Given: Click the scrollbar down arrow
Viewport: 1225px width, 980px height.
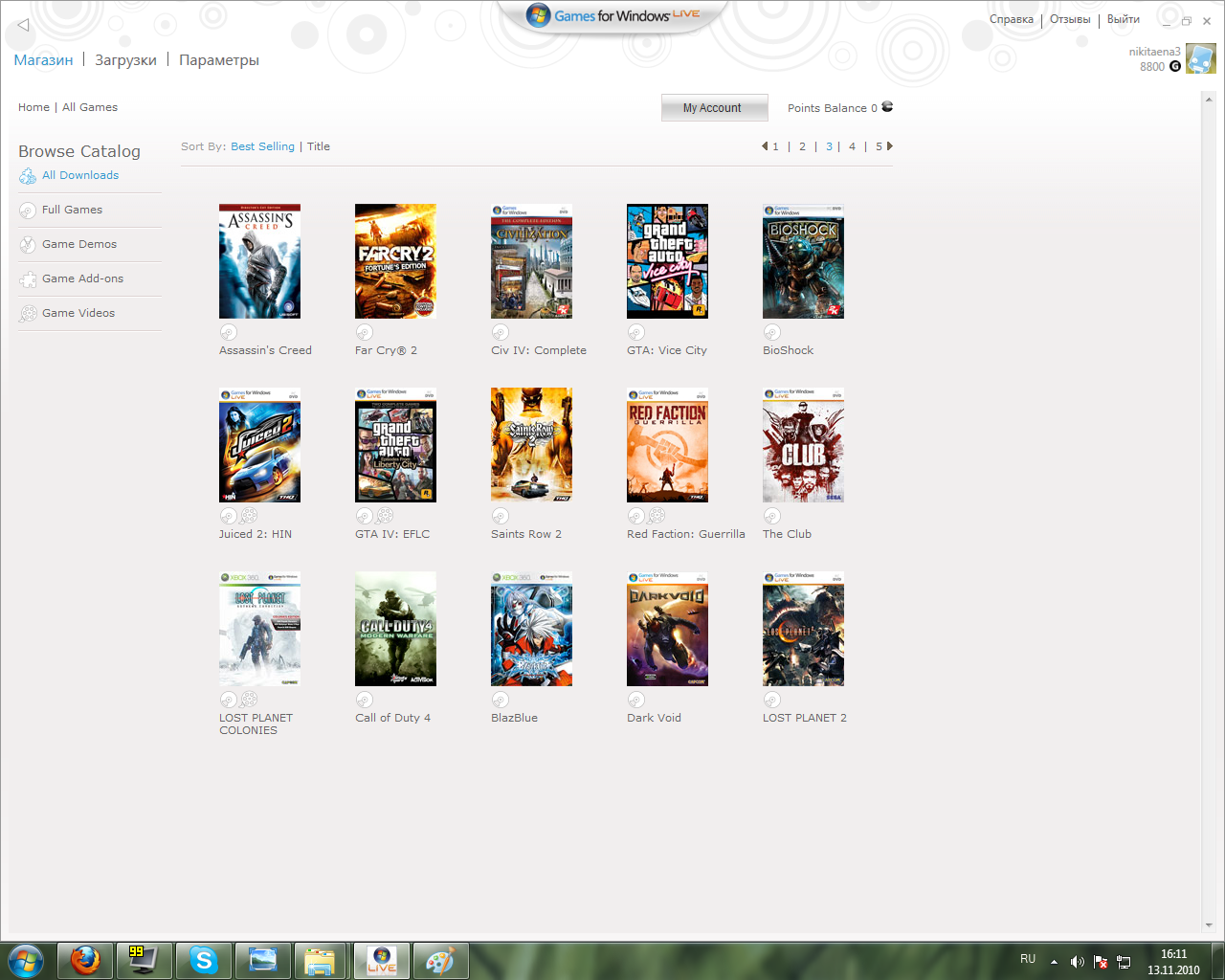Looking at the screenshot, I should pyautogui.click(x=1210, y=925).
